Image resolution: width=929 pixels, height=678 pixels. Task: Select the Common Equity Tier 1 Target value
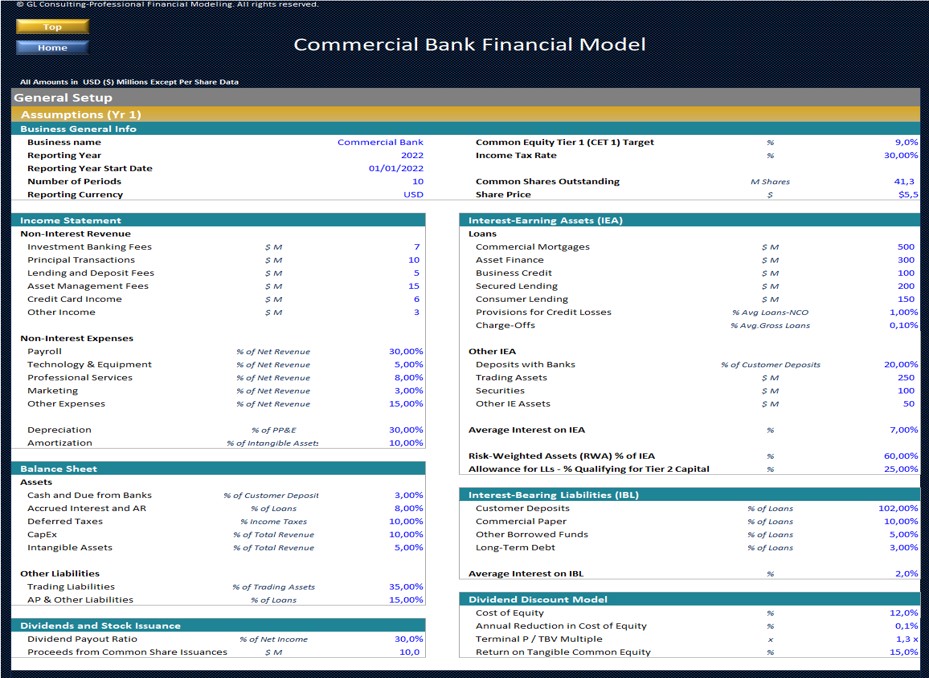(x=903, y=142)
